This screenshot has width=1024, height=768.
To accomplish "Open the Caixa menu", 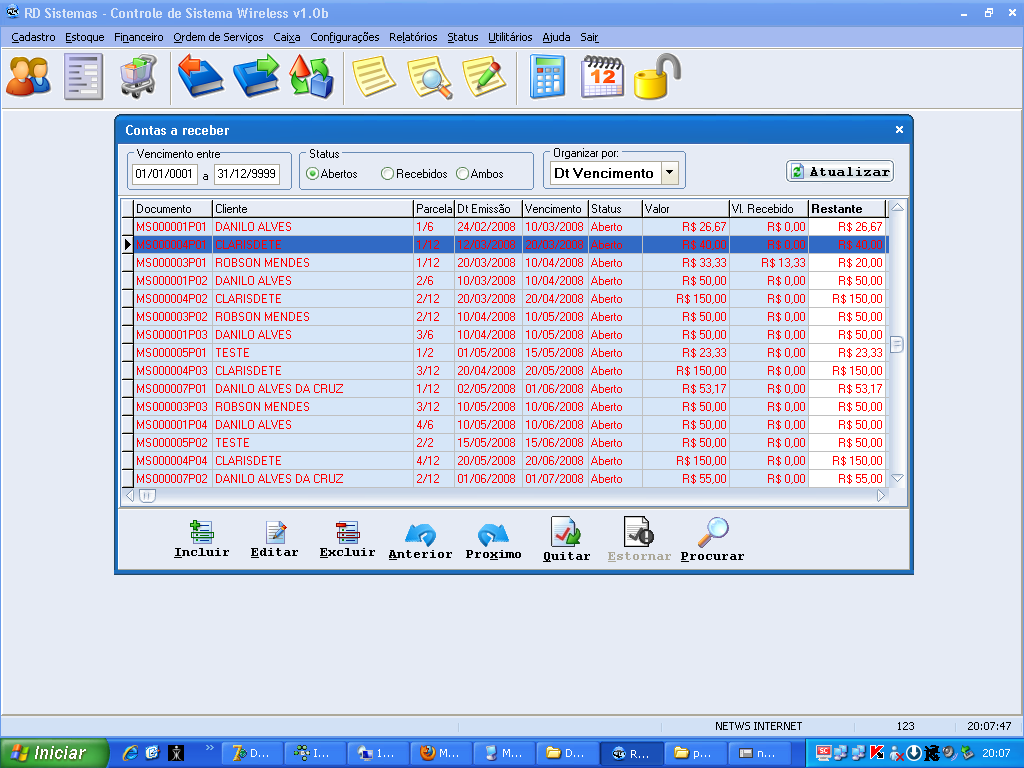I will click(x=287, y=37).
